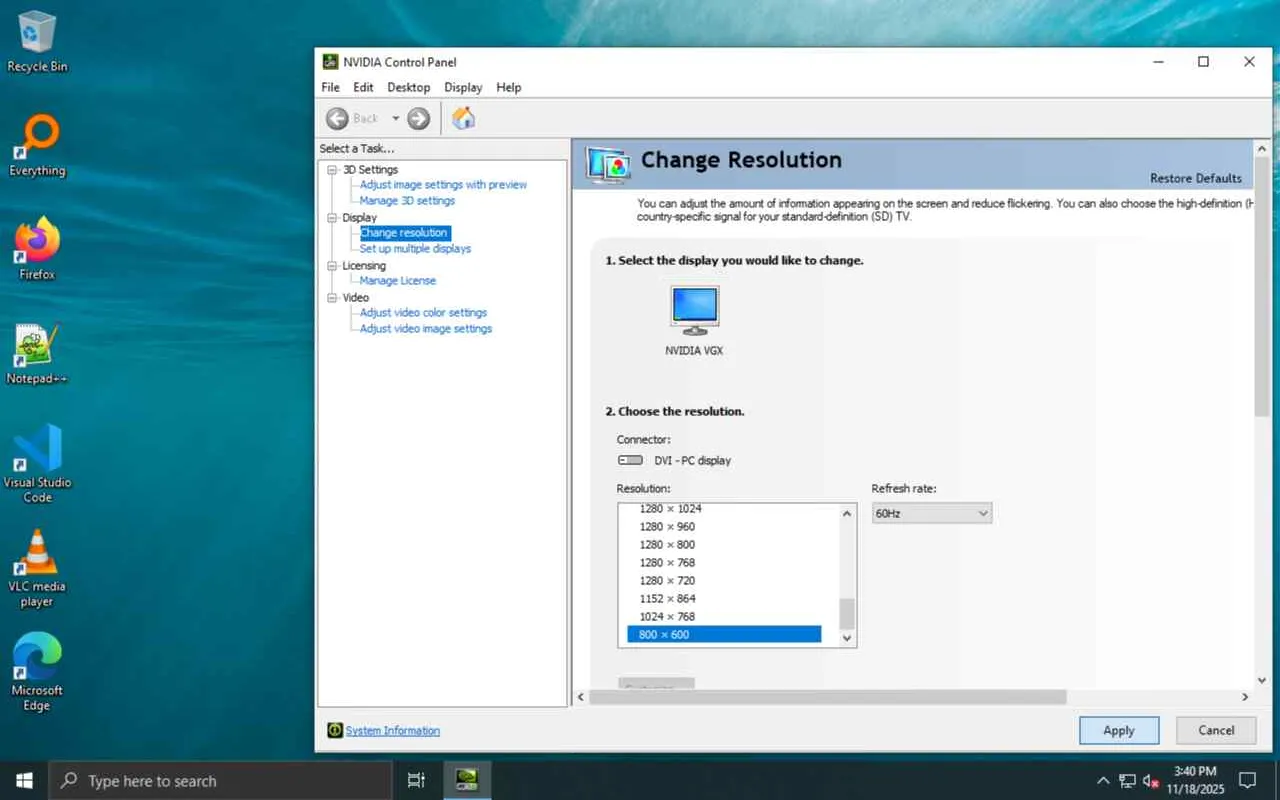Open Task View from the taskbar

(x=416, y=780)
